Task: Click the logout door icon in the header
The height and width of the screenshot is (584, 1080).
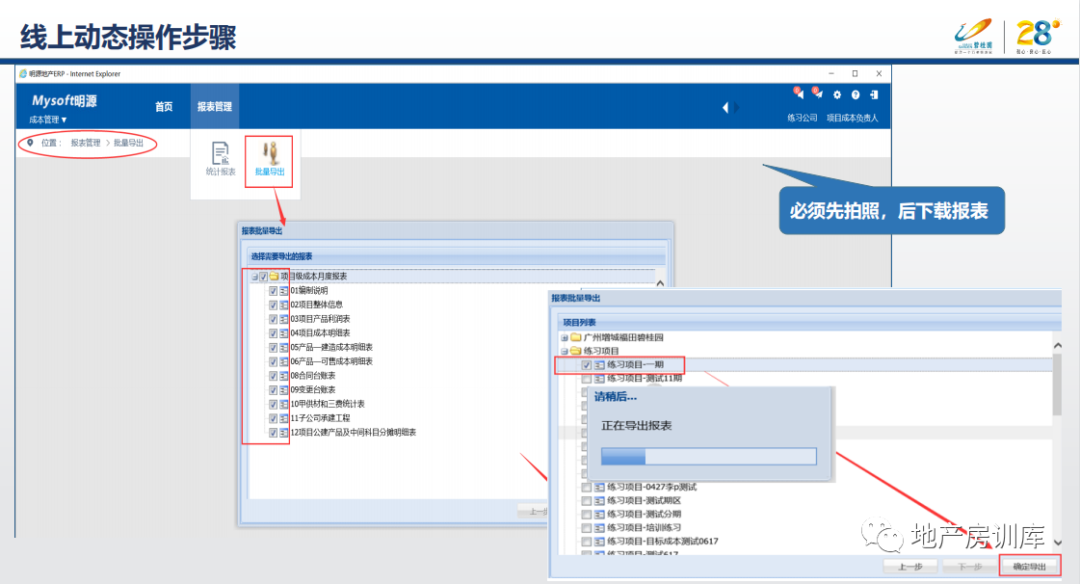Action: pyautogui.click(x=874, y=95)
